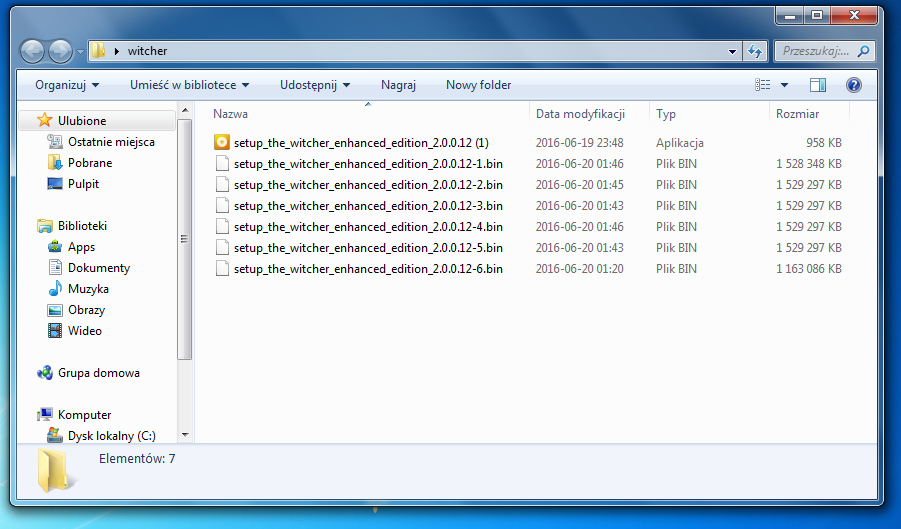Select file ending in 2.0.0.12-3.bin
The width and height of the screenshot is (901, 529).
(368, 206)
